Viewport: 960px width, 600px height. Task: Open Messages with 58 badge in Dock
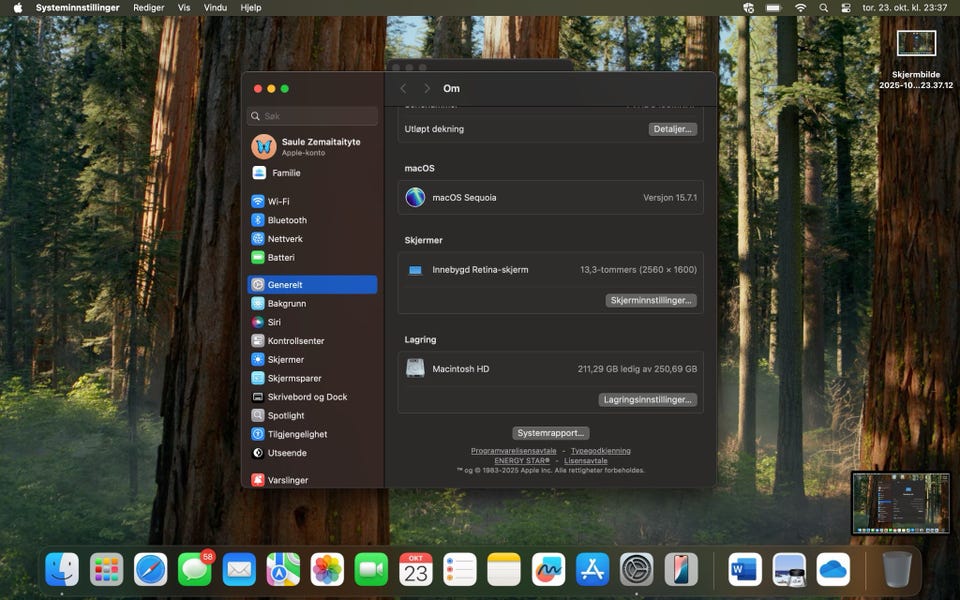195,569
